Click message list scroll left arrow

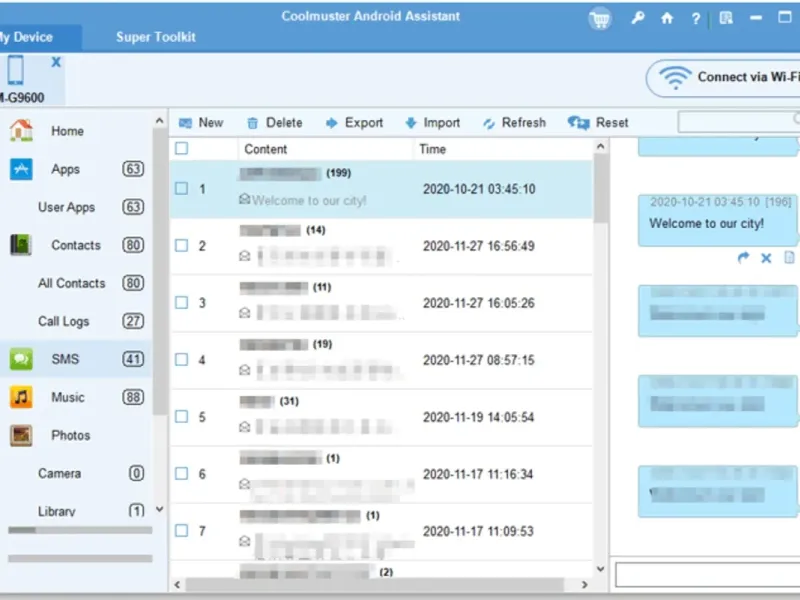coord(177,585)
